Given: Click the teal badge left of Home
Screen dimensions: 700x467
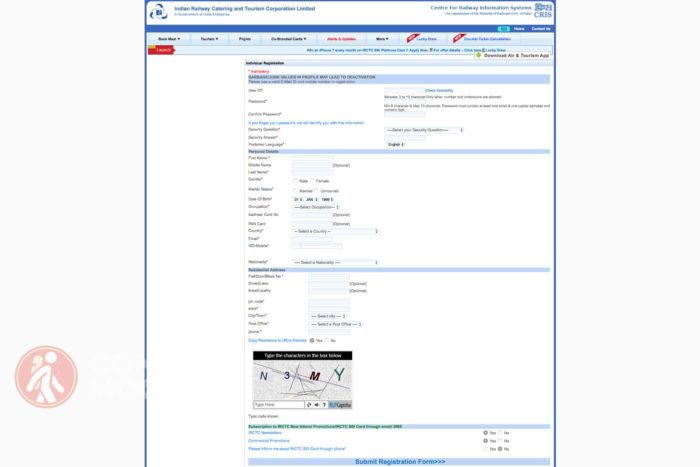Looking at the screenshot, I should pos(504,29).
